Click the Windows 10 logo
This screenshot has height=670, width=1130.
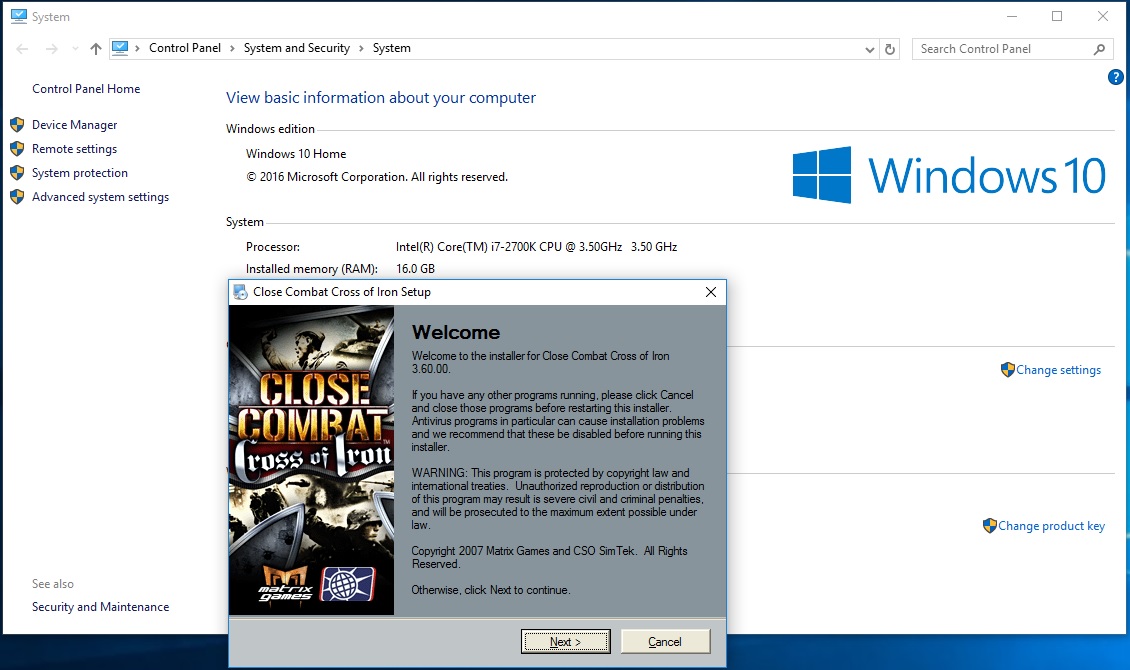pyautogui.click(x=949, y=175)
